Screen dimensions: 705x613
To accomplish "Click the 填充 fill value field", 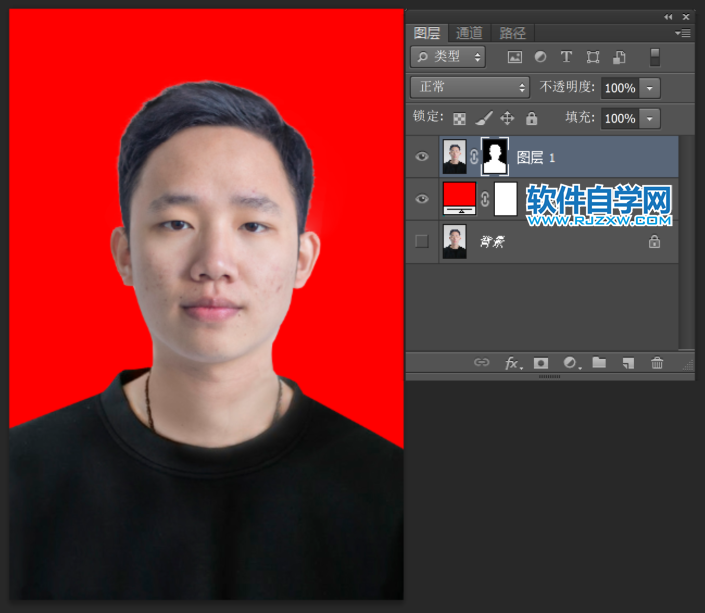I will 620,119.
